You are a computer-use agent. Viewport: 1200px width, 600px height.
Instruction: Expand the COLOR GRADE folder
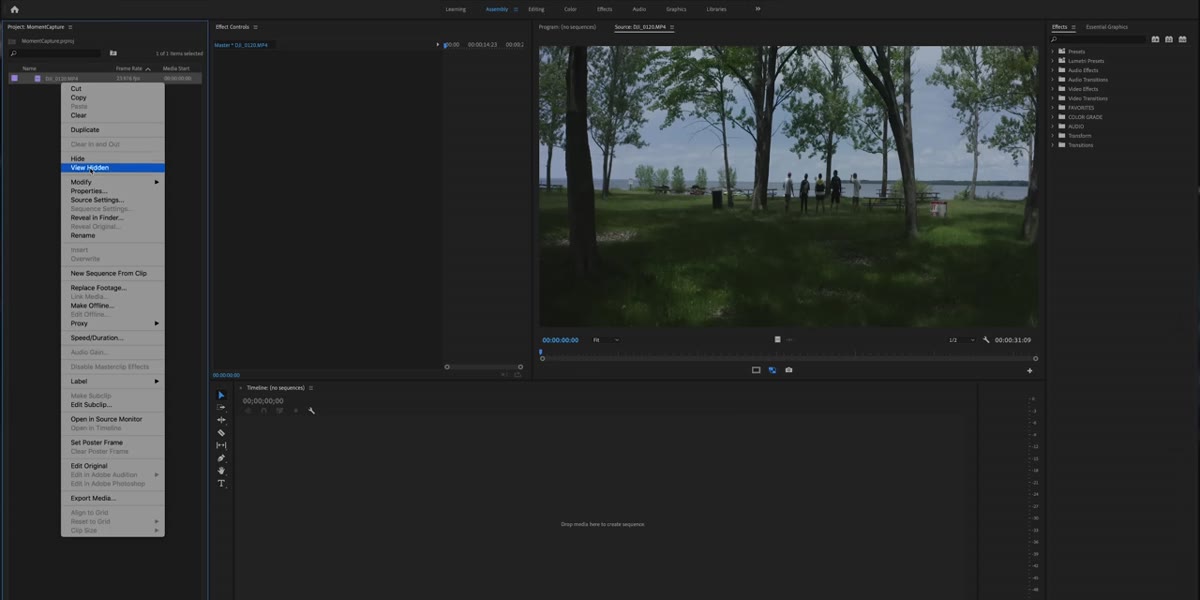(x=1052, y=117)
